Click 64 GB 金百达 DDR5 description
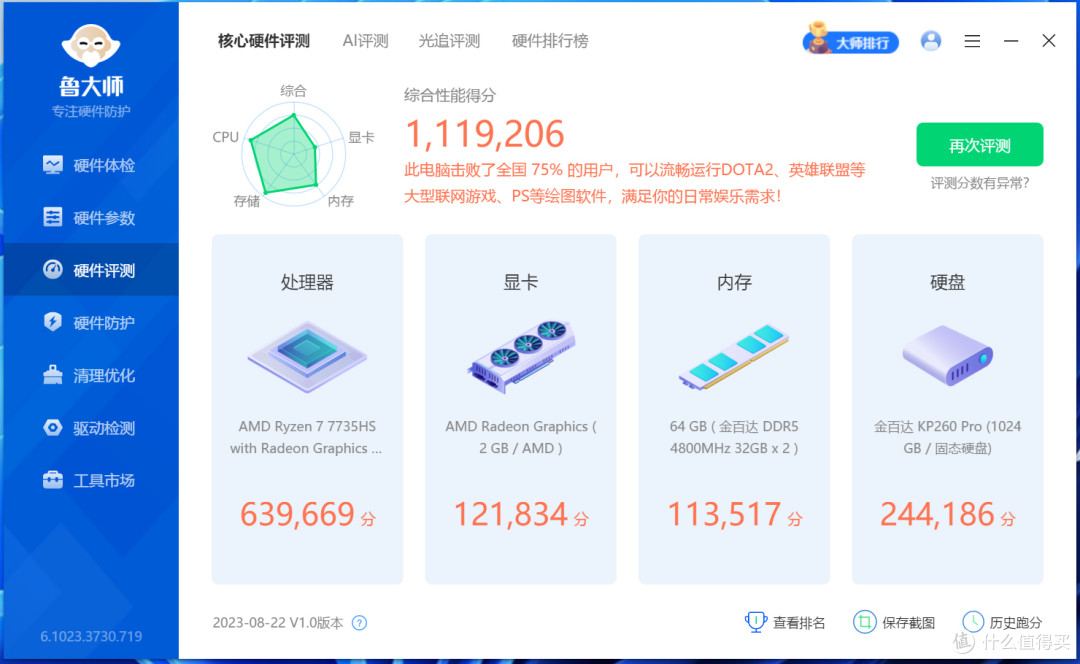 pyautogui.click(x=734, y=437)
